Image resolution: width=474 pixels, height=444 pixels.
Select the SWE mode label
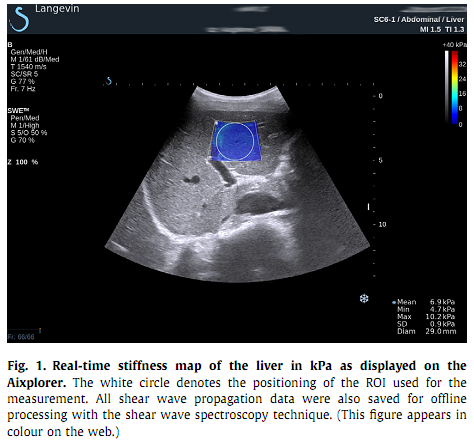(18, 110)
